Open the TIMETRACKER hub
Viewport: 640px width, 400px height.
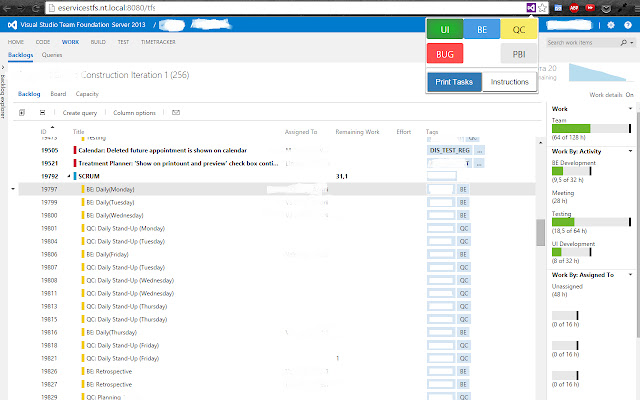(x=158, y=42)
